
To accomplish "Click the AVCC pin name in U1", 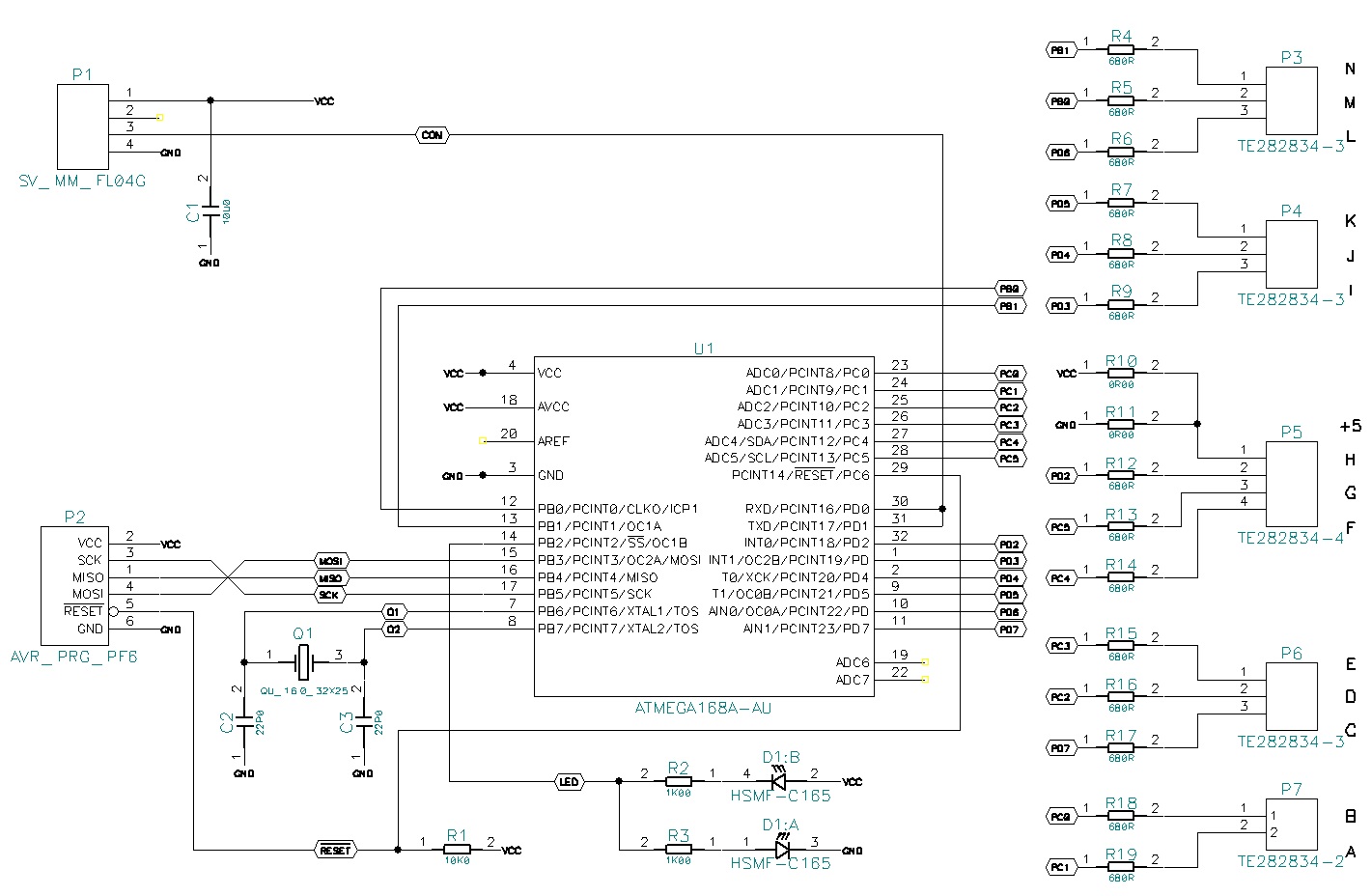I will 554,406.
